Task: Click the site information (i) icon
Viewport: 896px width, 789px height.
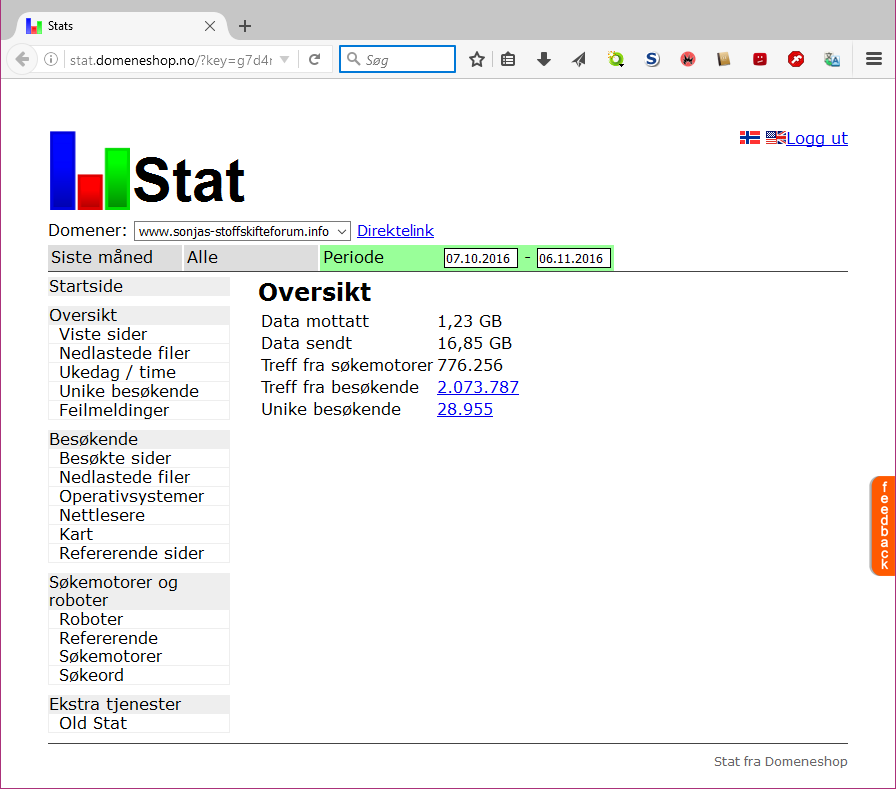Action: (51, 59)
